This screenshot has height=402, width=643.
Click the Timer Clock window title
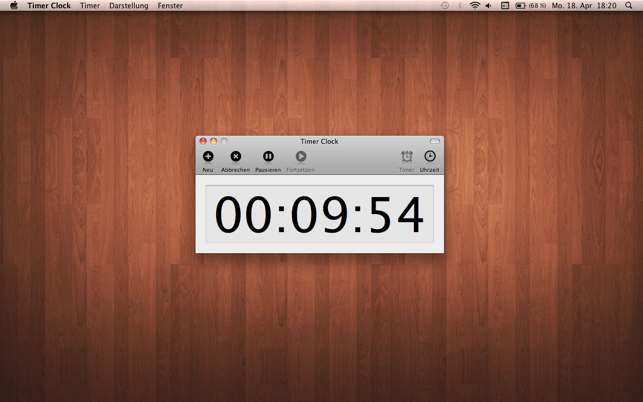point(319,141)
